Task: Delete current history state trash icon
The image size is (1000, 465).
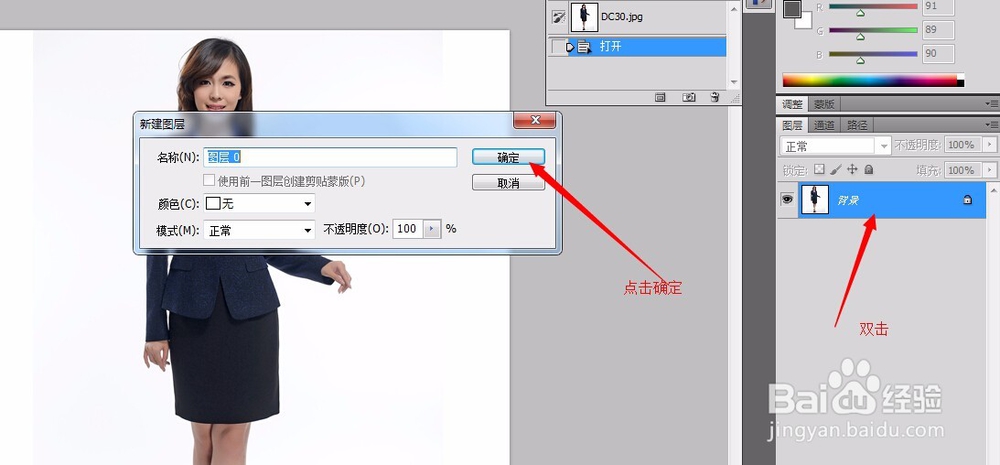Action: [715, 98]
